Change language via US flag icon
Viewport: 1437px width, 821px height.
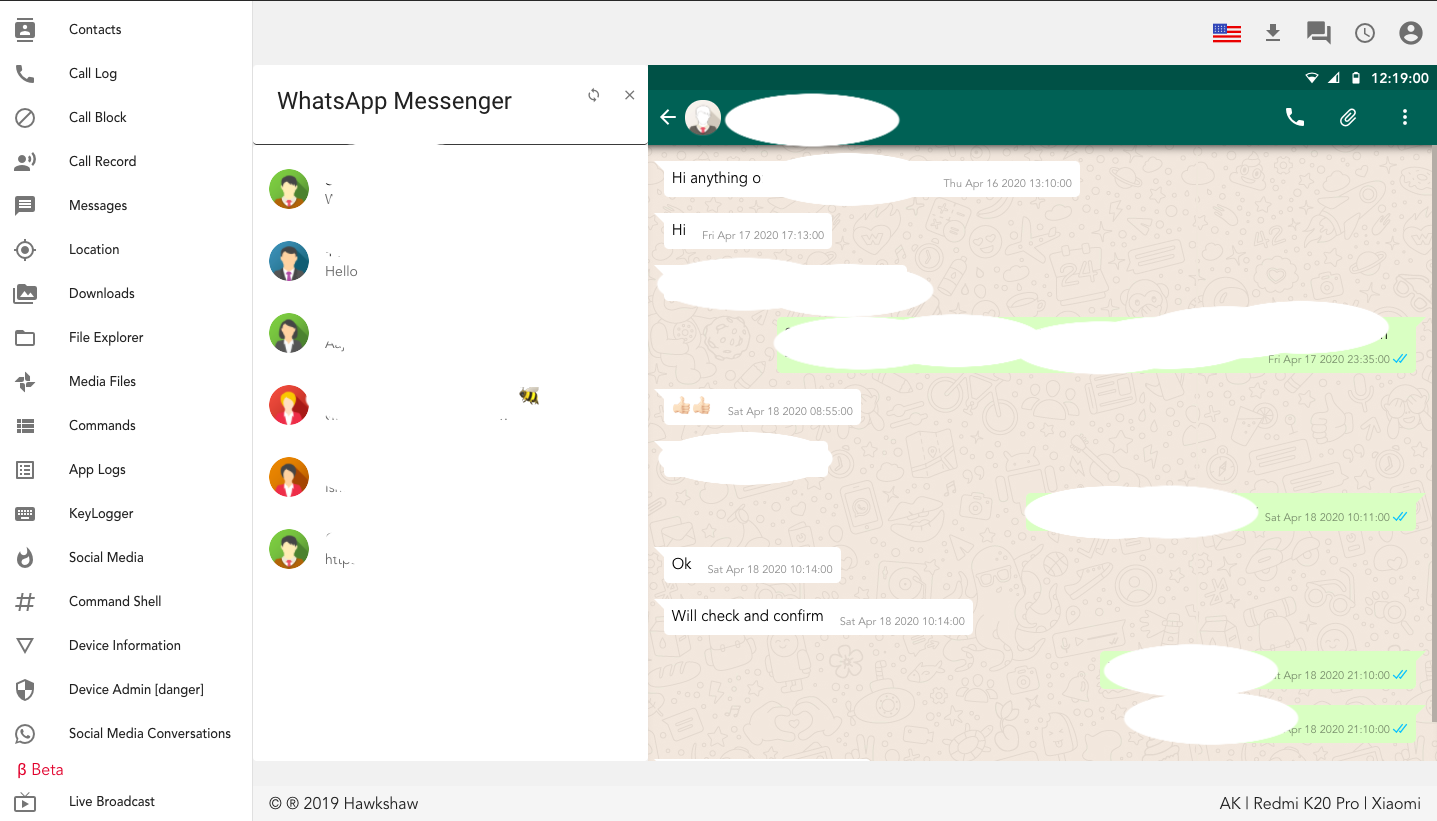pyautogui.click(x=1227, y=33)
